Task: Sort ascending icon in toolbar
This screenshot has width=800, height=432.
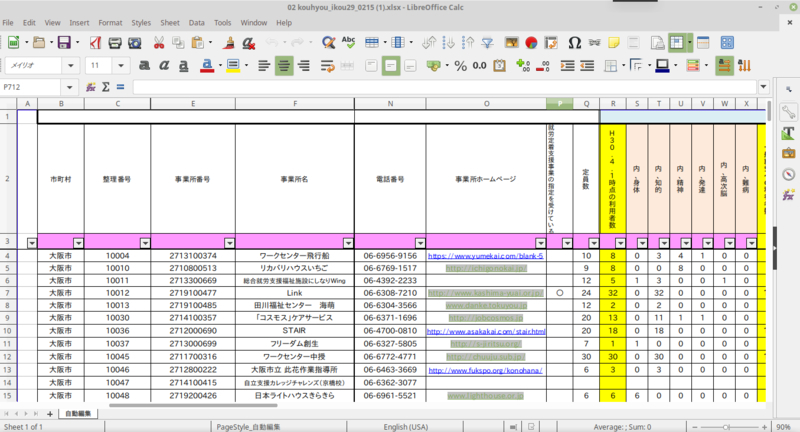Action: (448, 43)
